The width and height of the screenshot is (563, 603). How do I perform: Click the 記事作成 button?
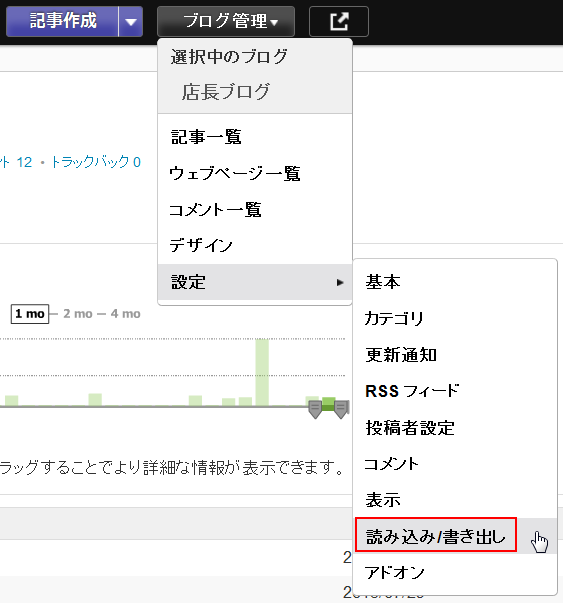pyautogui.click(x=62, y=21)
